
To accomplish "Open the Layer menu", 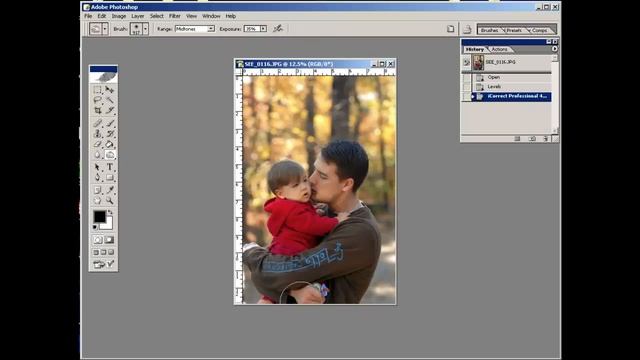I will coord(138,16).
